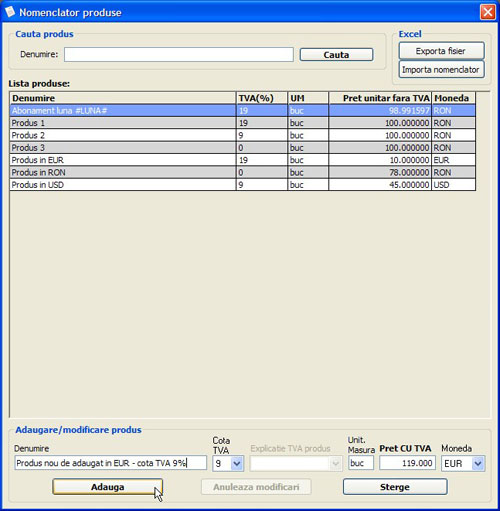Click the Exporta fisier button

coord(441,51)
